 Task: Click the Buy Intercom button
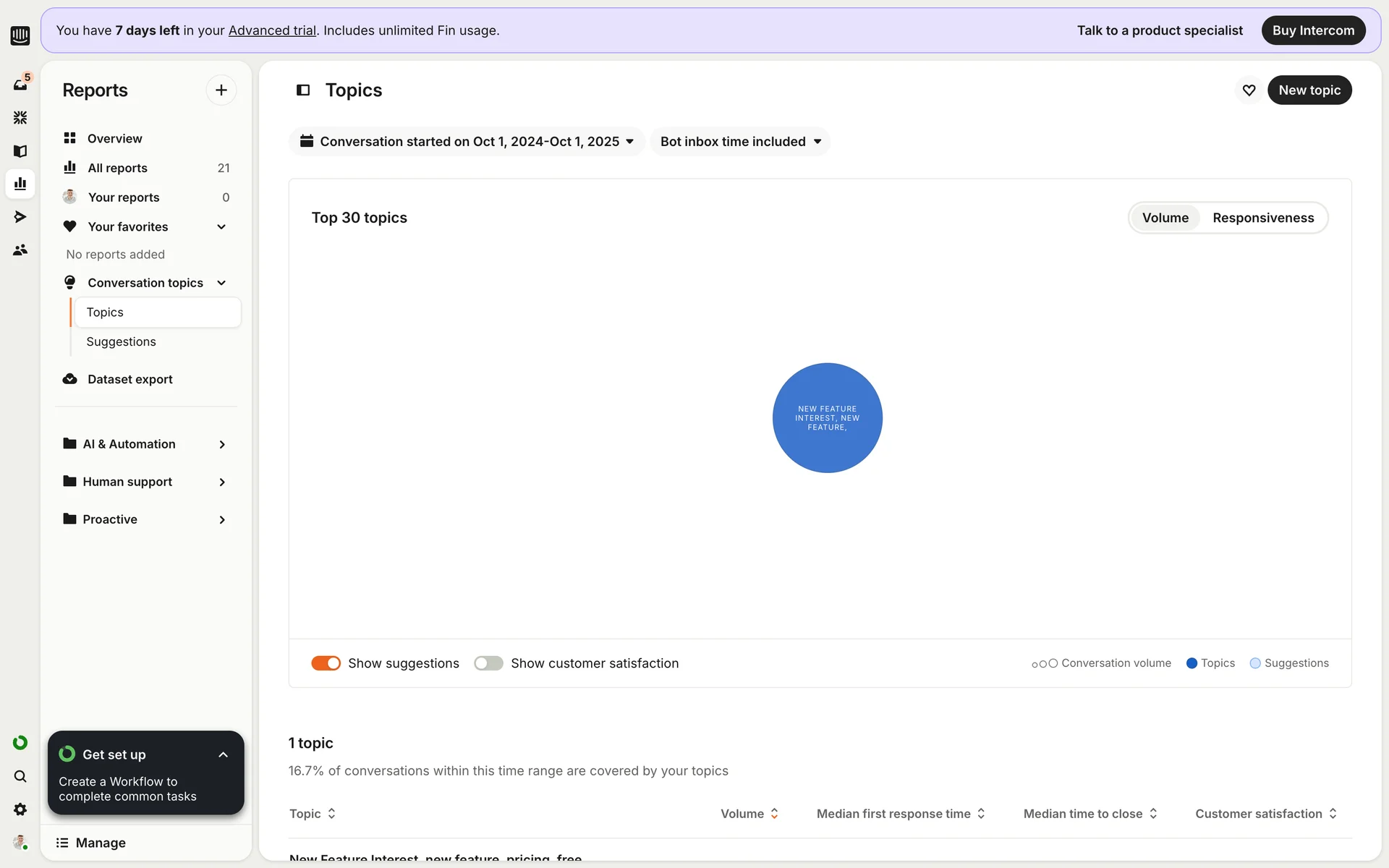point(1313,30)
